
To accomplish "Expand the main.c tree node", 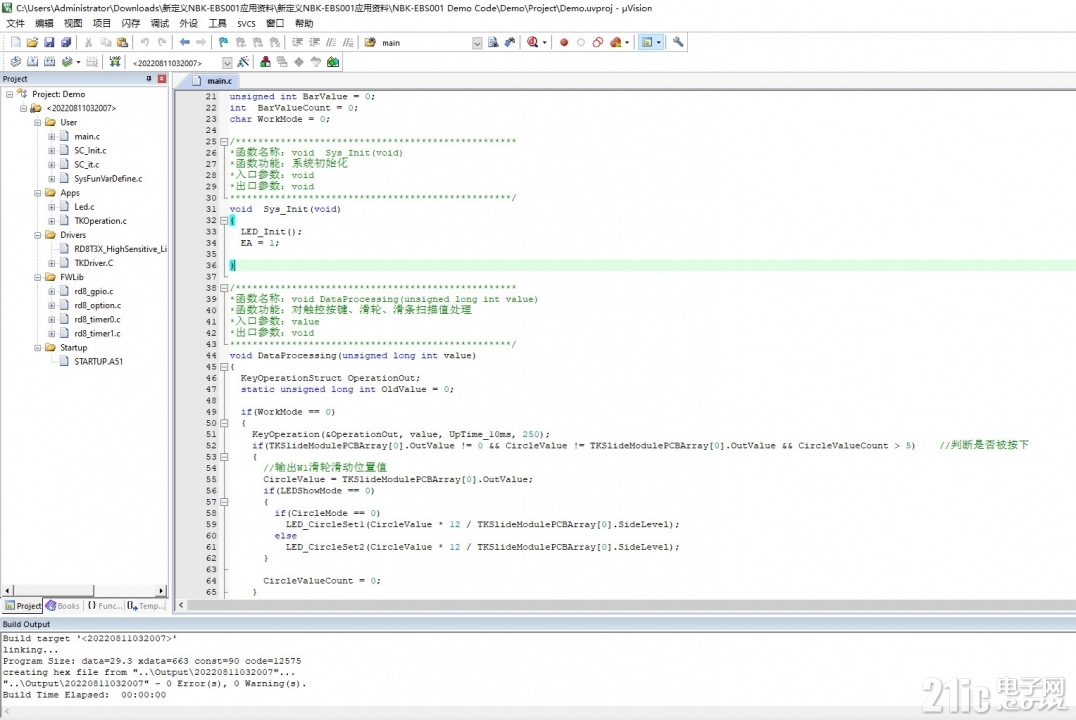I will tap(51, 137).
